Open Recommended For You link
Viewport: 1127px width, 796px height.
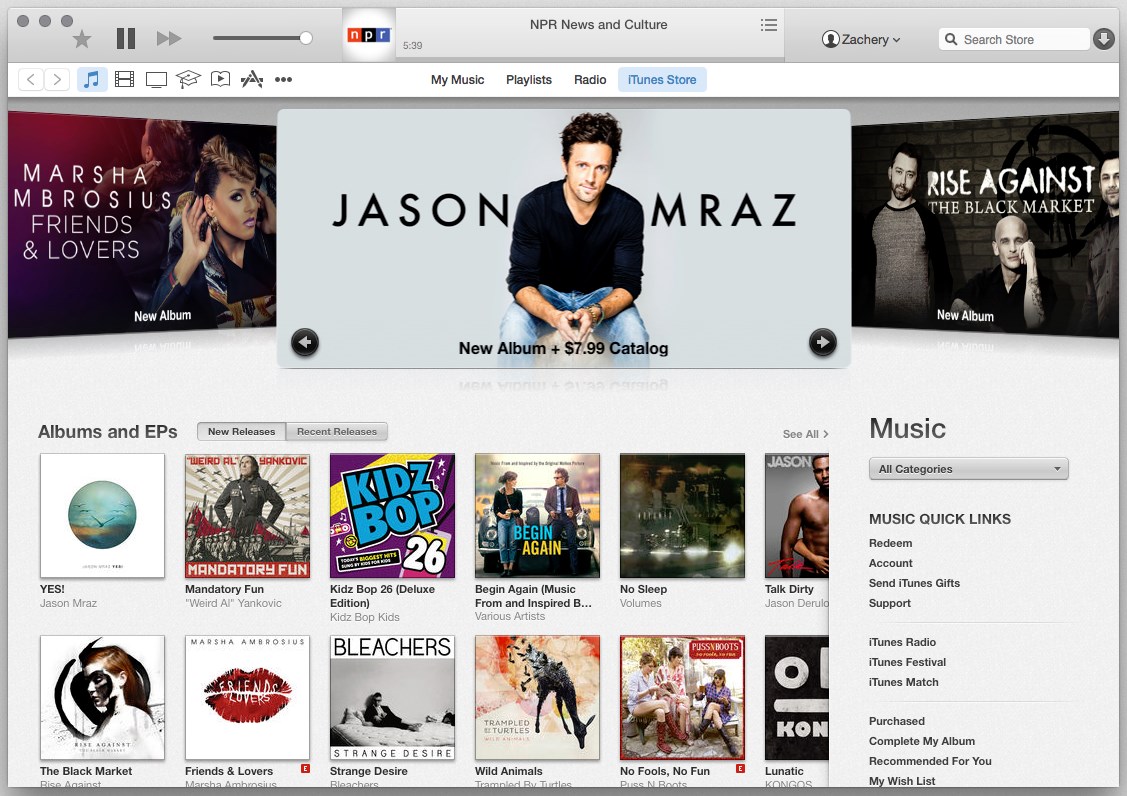929,761
